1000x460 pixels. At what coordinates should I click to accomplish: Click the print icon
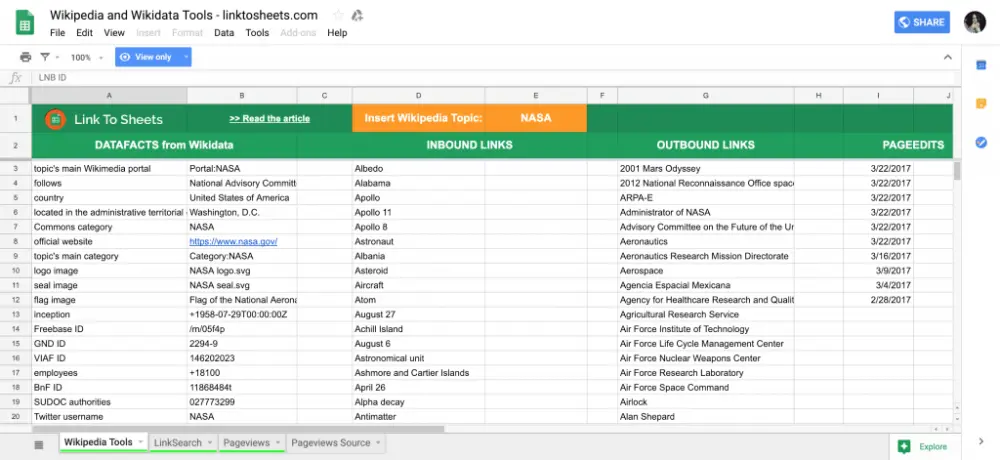point(26,57)
